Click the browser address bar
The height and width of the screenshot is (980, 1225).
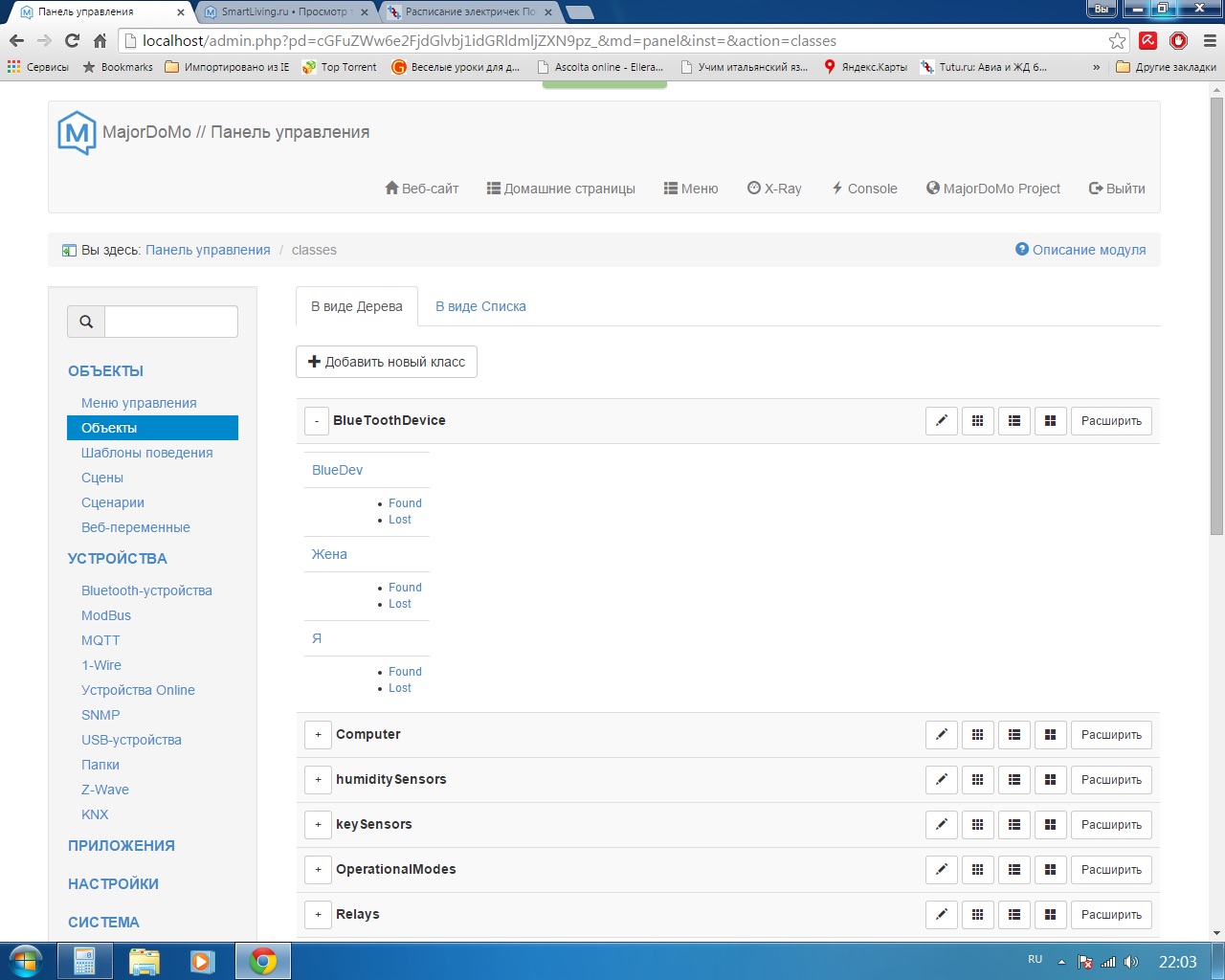pos(621,41)
